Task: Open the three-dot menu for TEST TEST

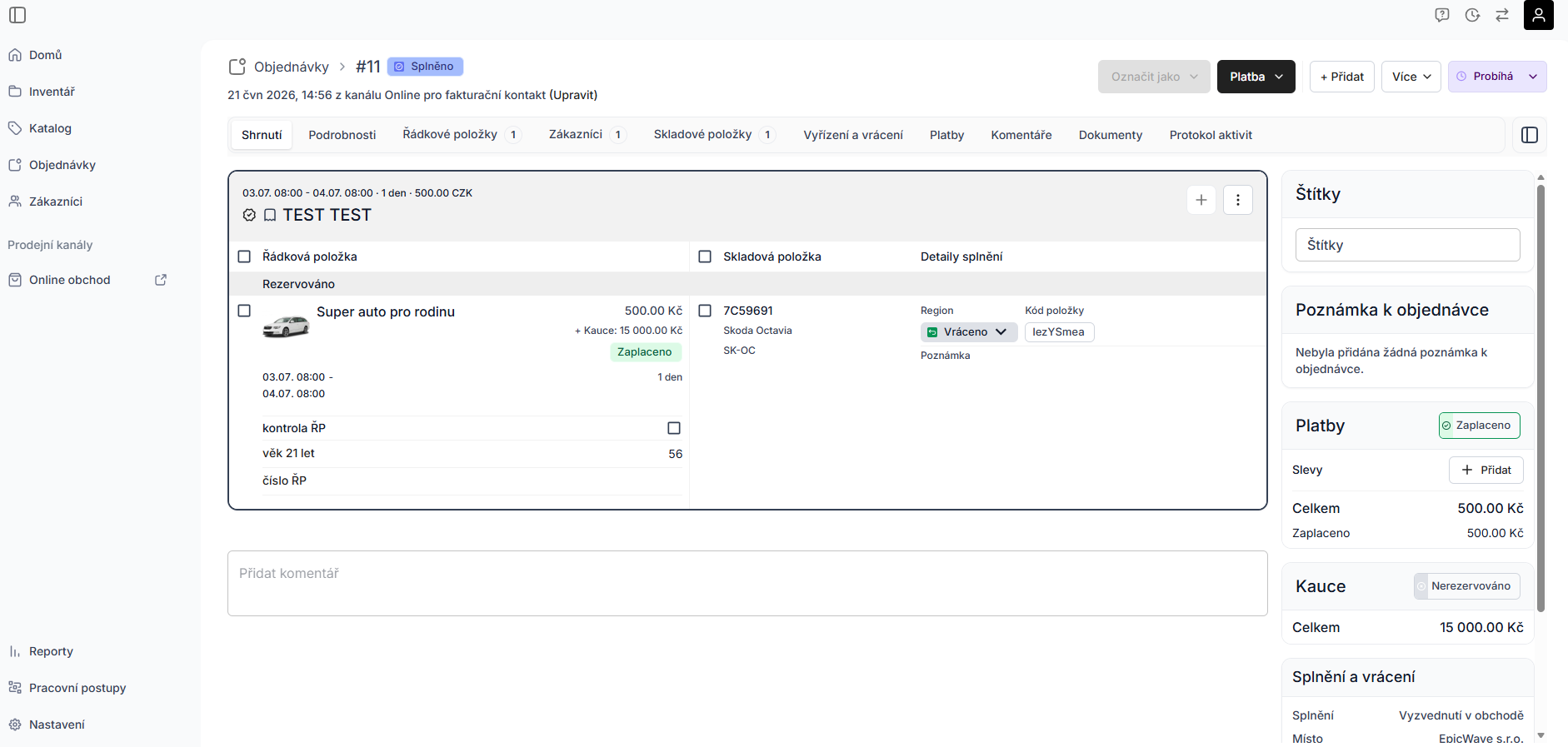Action: pos(1238,200)
